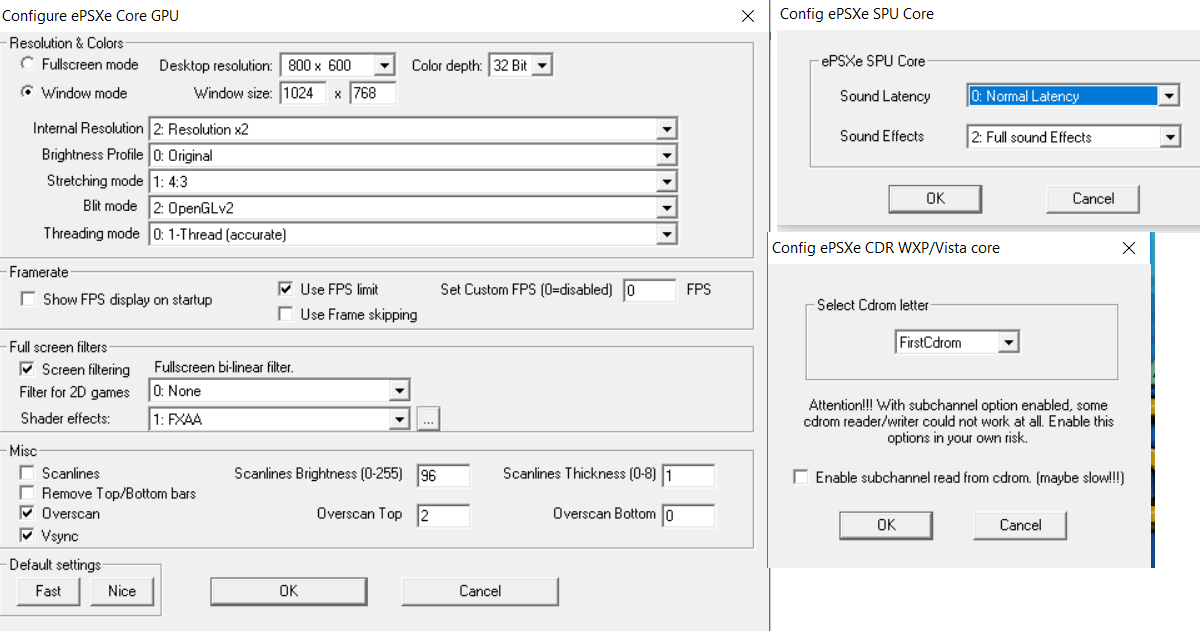Close the Config ePSXe CDR window
The width and height of the screenshot is (1200, 631).
pyautogui.click(x=1129, y=248)
